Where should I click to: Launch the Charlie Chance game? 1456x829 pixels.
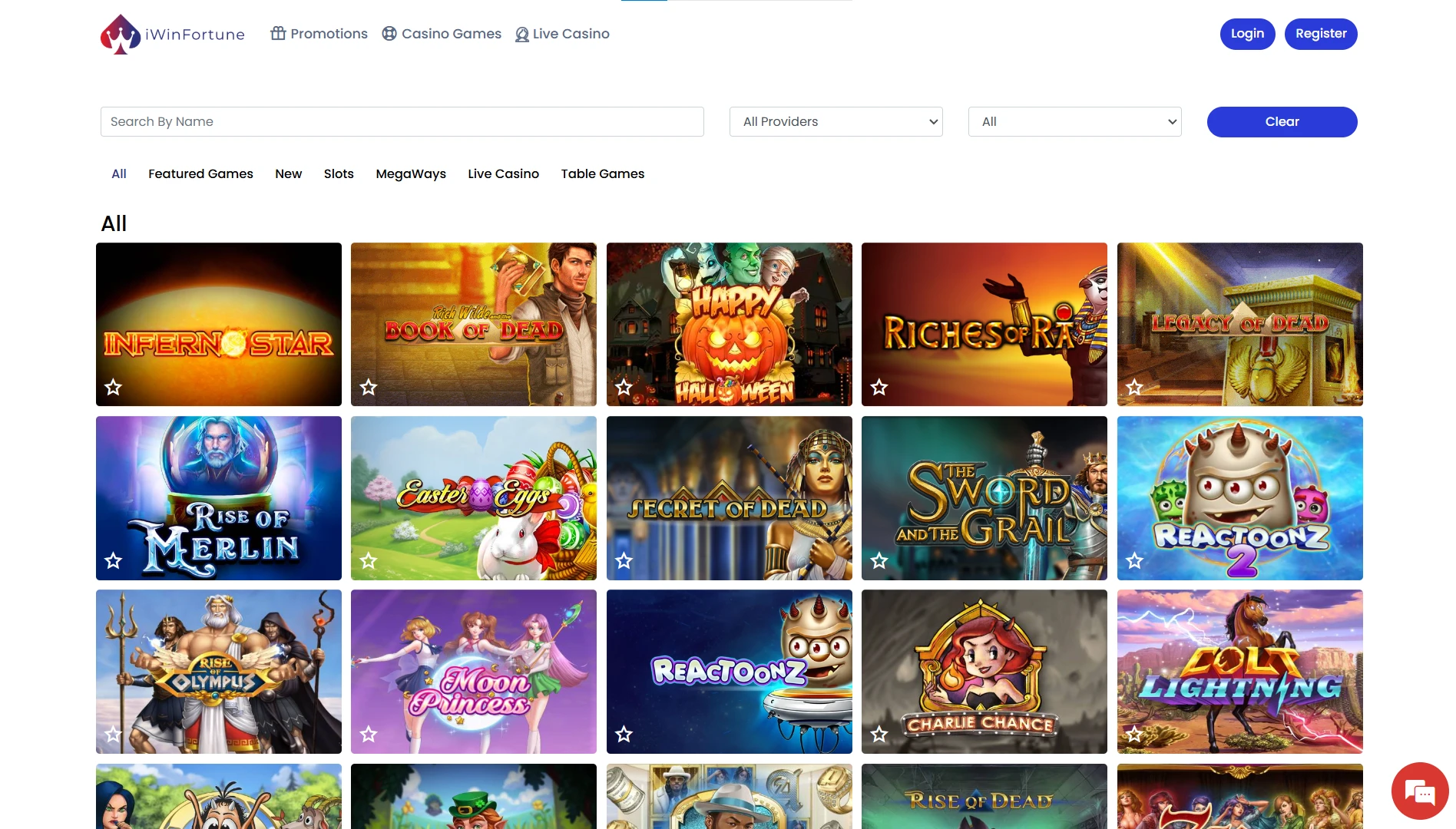[984, 672]
